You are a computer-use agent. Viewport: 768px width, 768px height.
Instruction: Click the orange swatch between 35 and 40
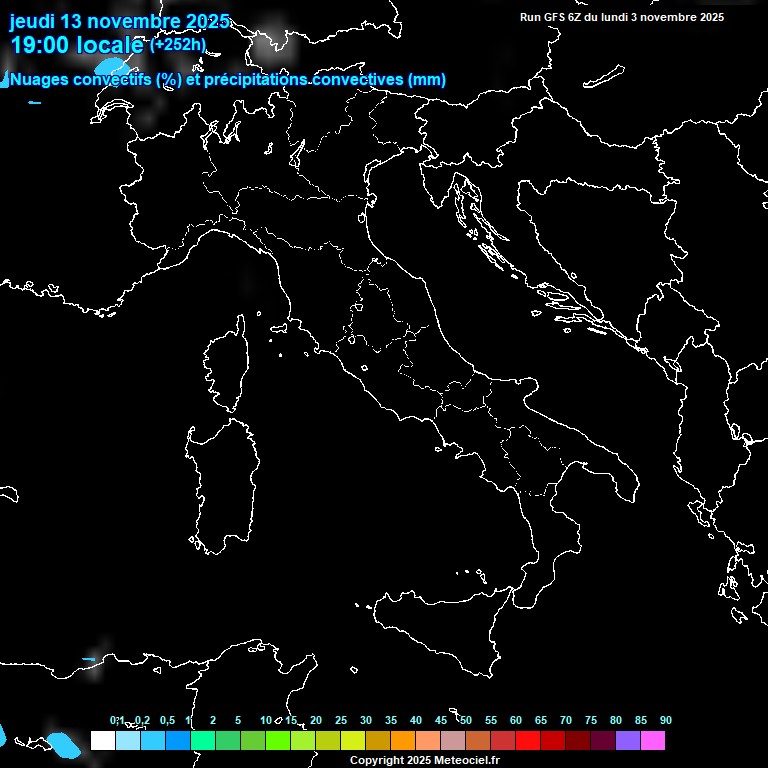(x=403, y=740)
